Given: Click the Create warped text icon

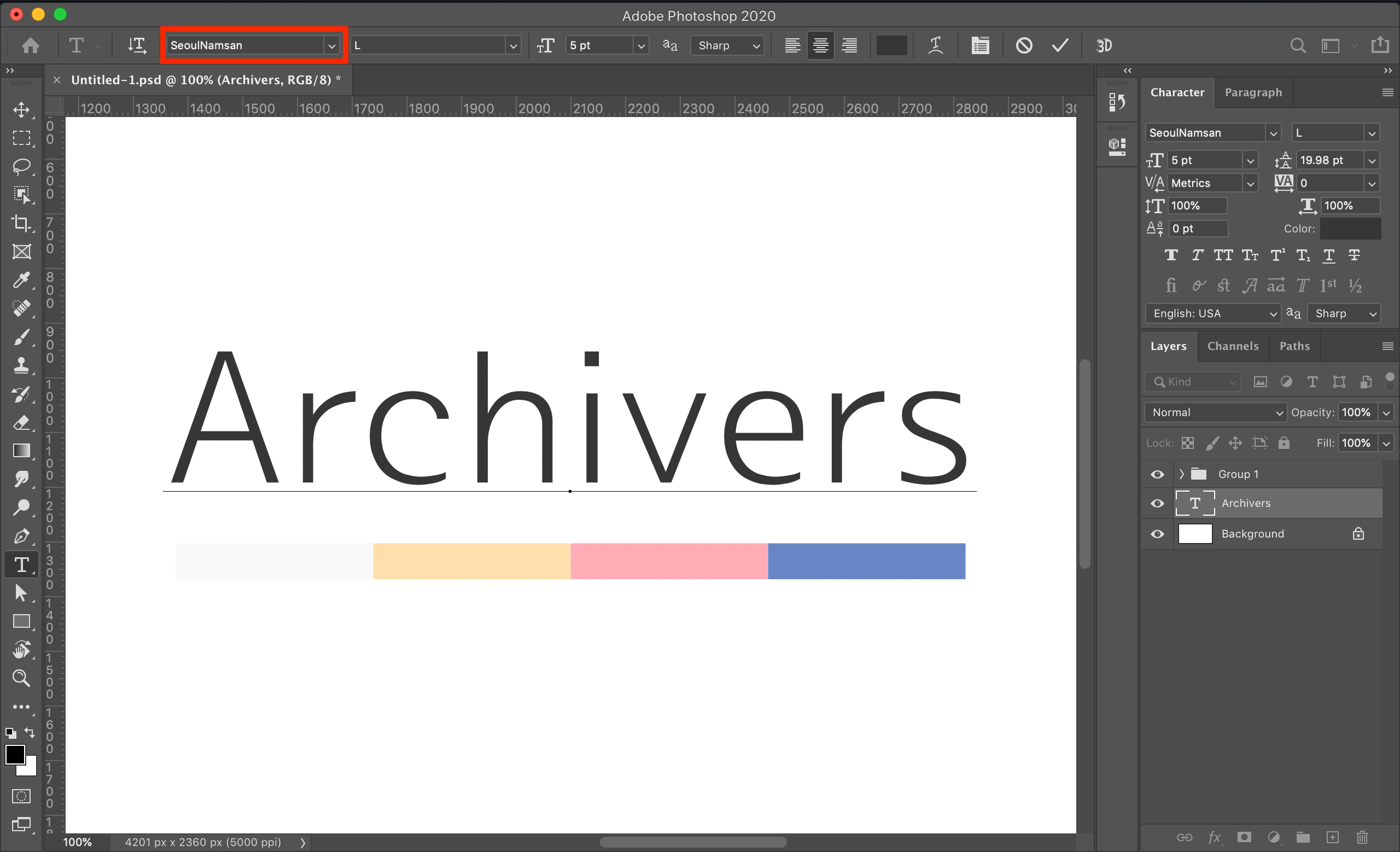Looking at the screenshot, I should tap(935, 45).
